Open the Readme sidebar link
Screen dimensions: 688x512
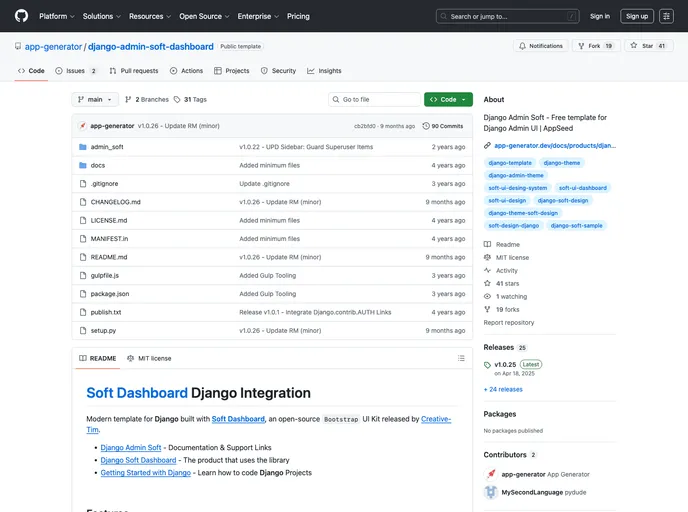tap(502, 245)
